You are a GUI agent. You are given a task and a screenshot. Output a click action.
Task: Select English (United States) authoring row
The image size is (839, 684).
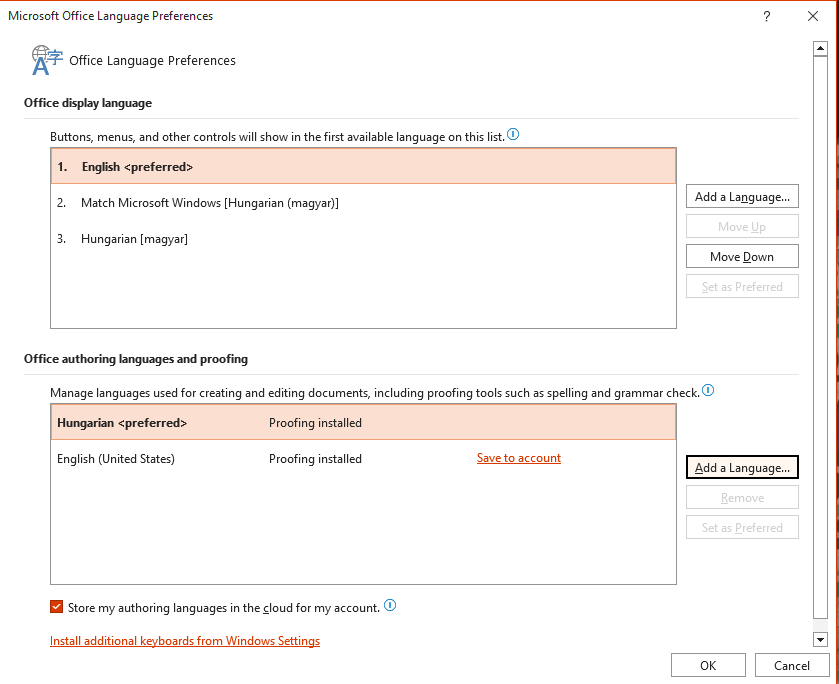click(x=363, y=459)
